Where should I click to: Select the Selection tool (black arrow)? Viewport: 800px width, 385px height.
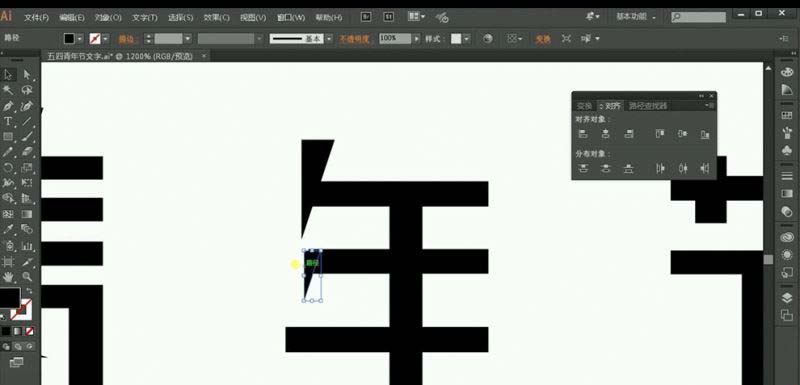pos(8,74)
